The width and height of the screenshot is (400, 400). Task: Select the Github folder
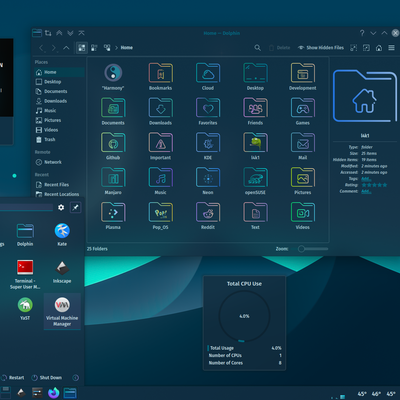pyautogui.click(x=113, y=146)
